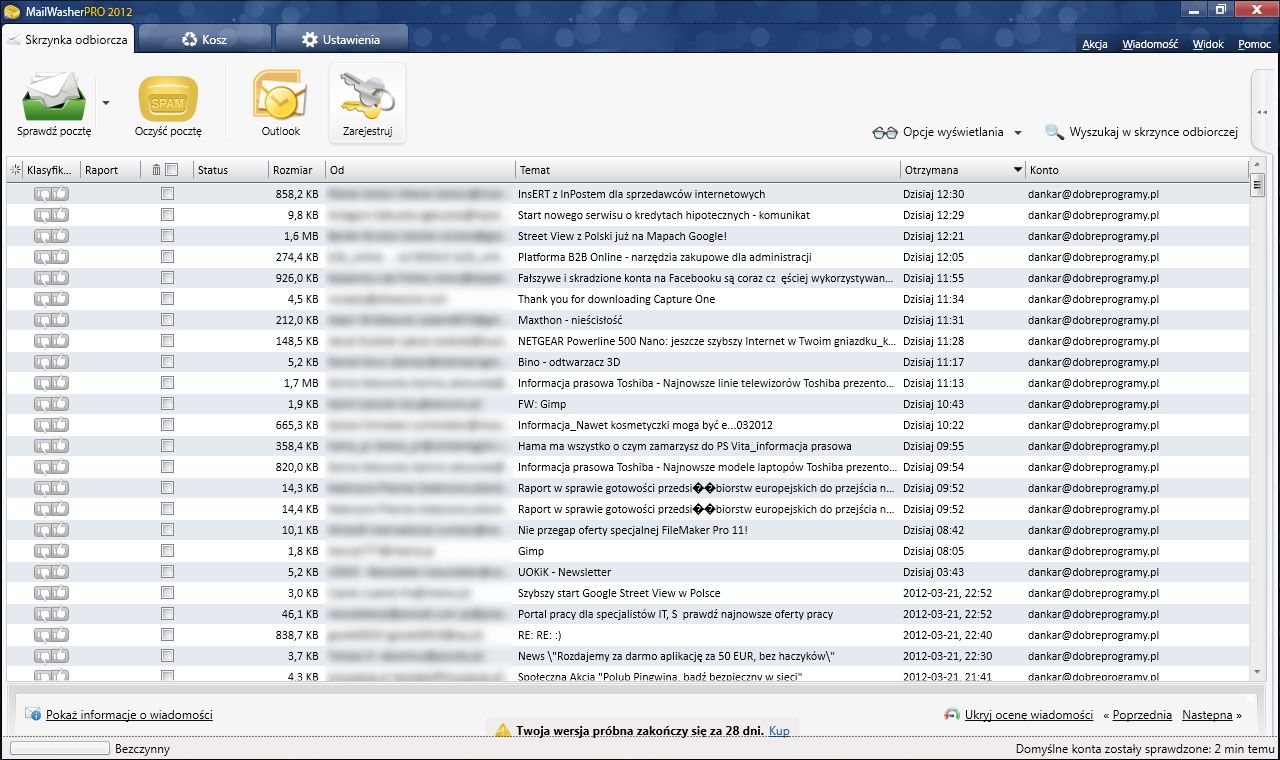Click thumbs rating icon for Bino row
This screenshot has width=1280, height=760.
[51, 362]
